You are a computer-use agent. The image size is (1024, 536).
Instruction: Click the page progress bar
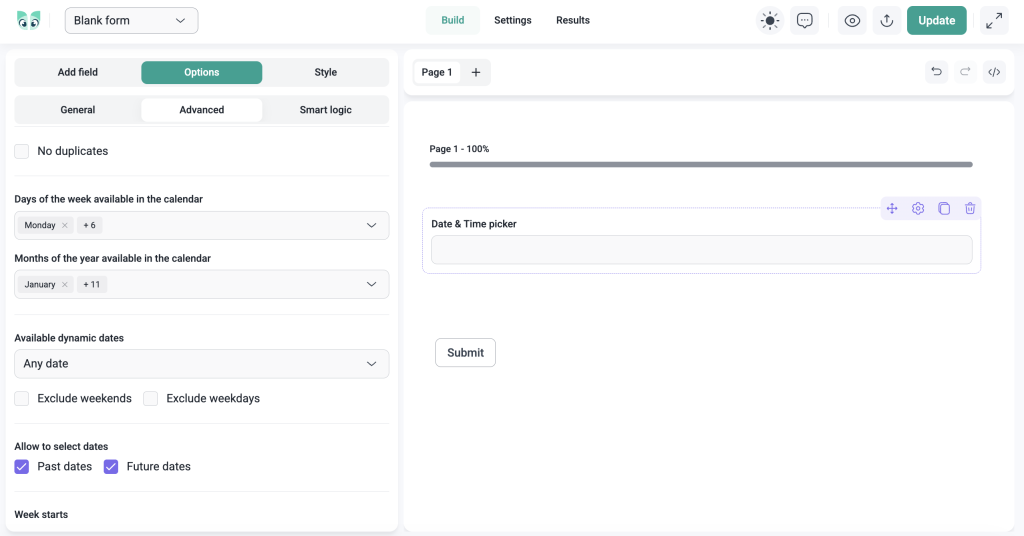701,165
